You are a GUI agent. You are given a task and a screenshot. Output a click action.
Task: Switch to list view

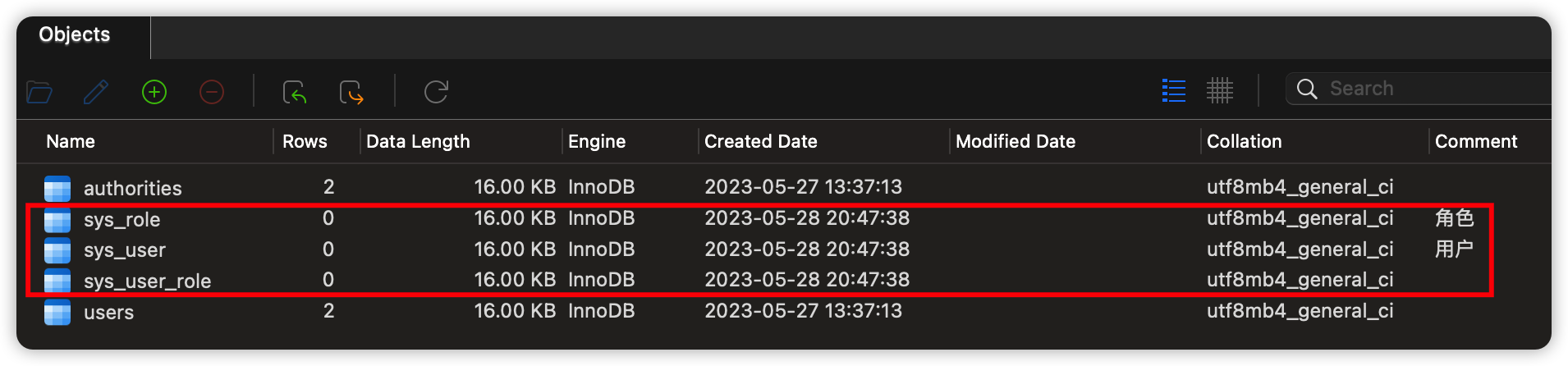tap(1174, 90)
